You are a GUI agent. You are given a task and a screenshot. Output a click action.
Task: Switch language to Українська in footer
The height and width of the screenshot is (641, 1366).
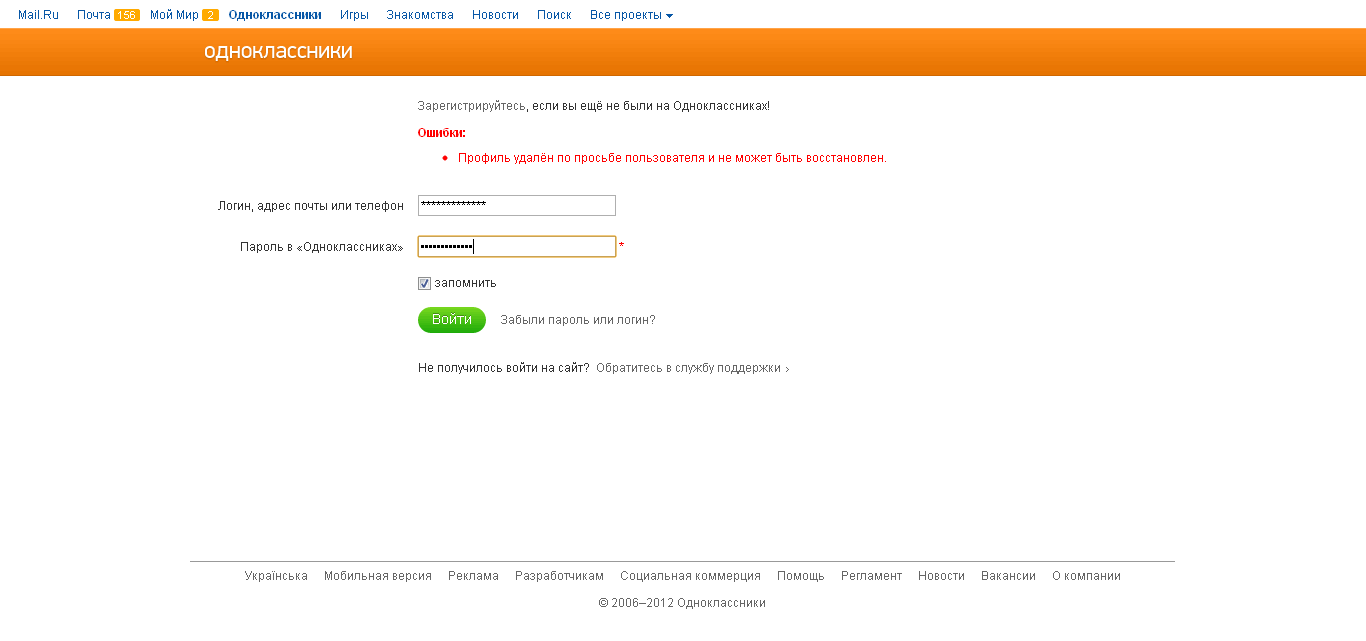276,576
